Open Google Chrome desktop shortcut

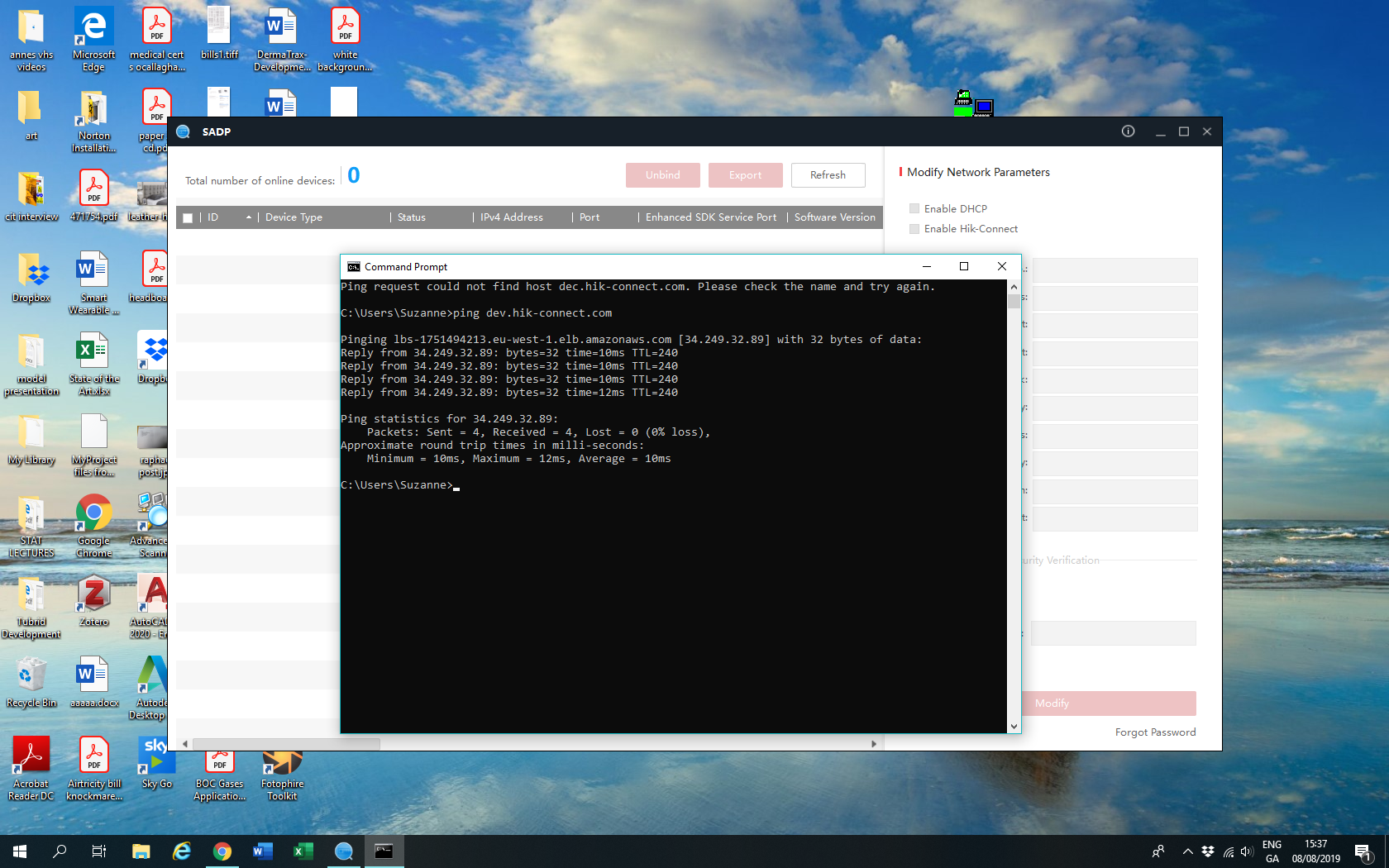[93, 516]
